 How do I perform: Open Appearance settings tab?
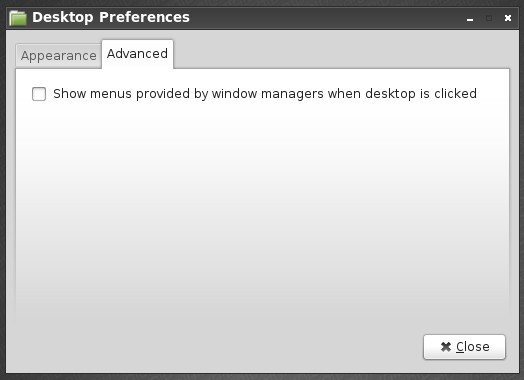59,56
